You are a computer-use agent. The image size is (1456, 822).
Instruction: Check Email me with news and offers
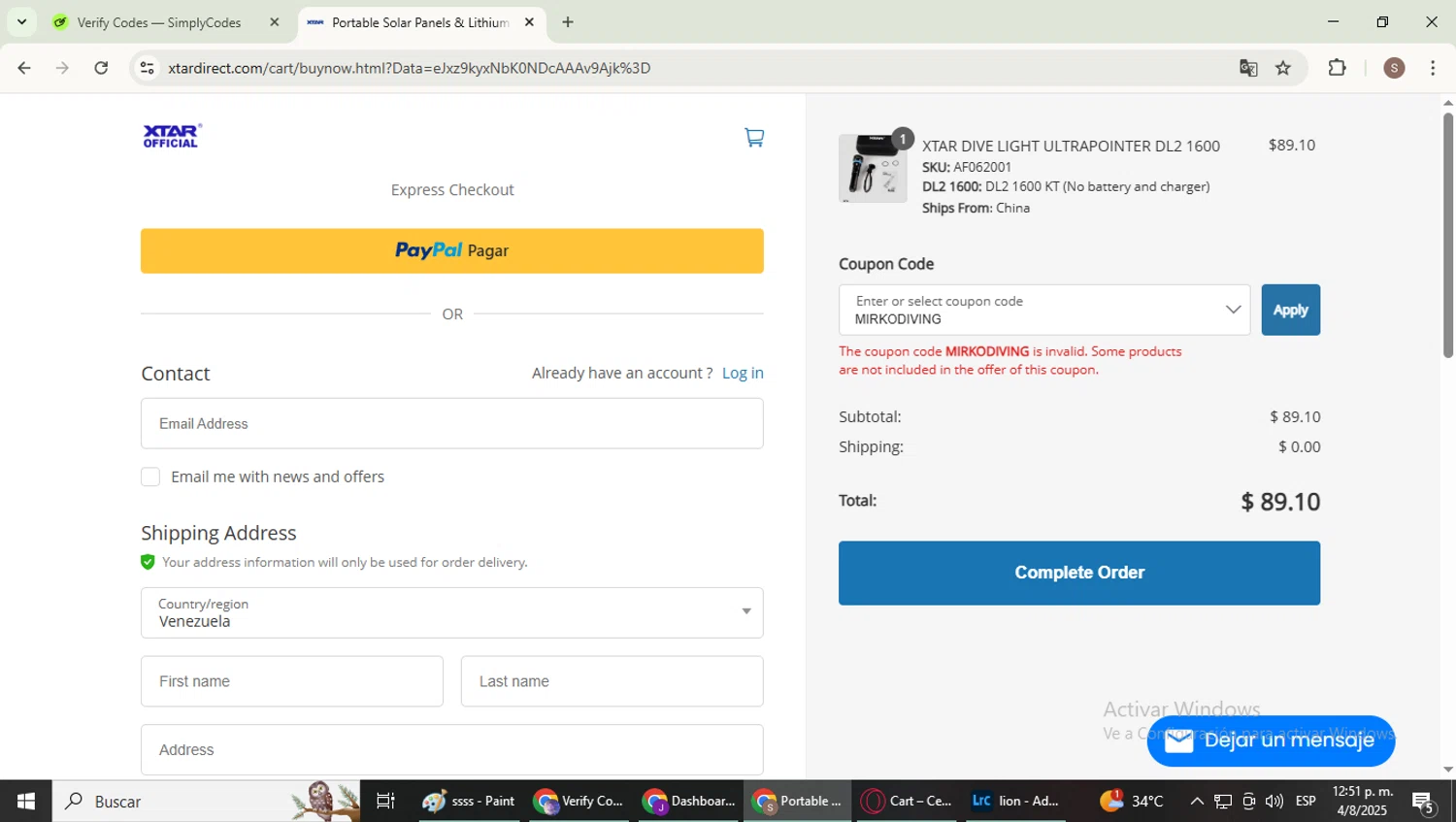pos(150,477)
